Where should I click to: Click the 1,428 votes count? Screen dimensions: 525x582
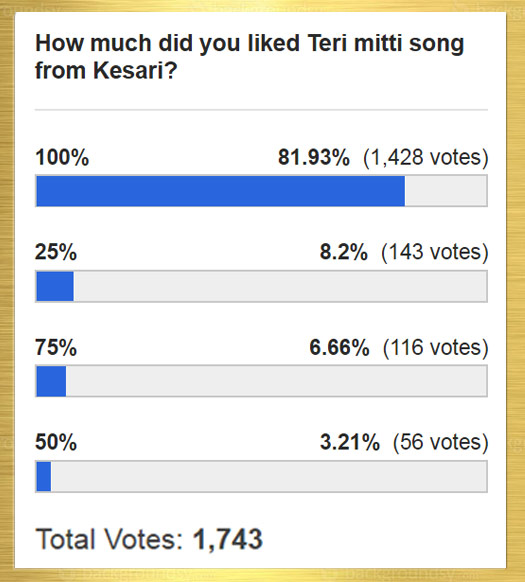(x=425, y=157)
